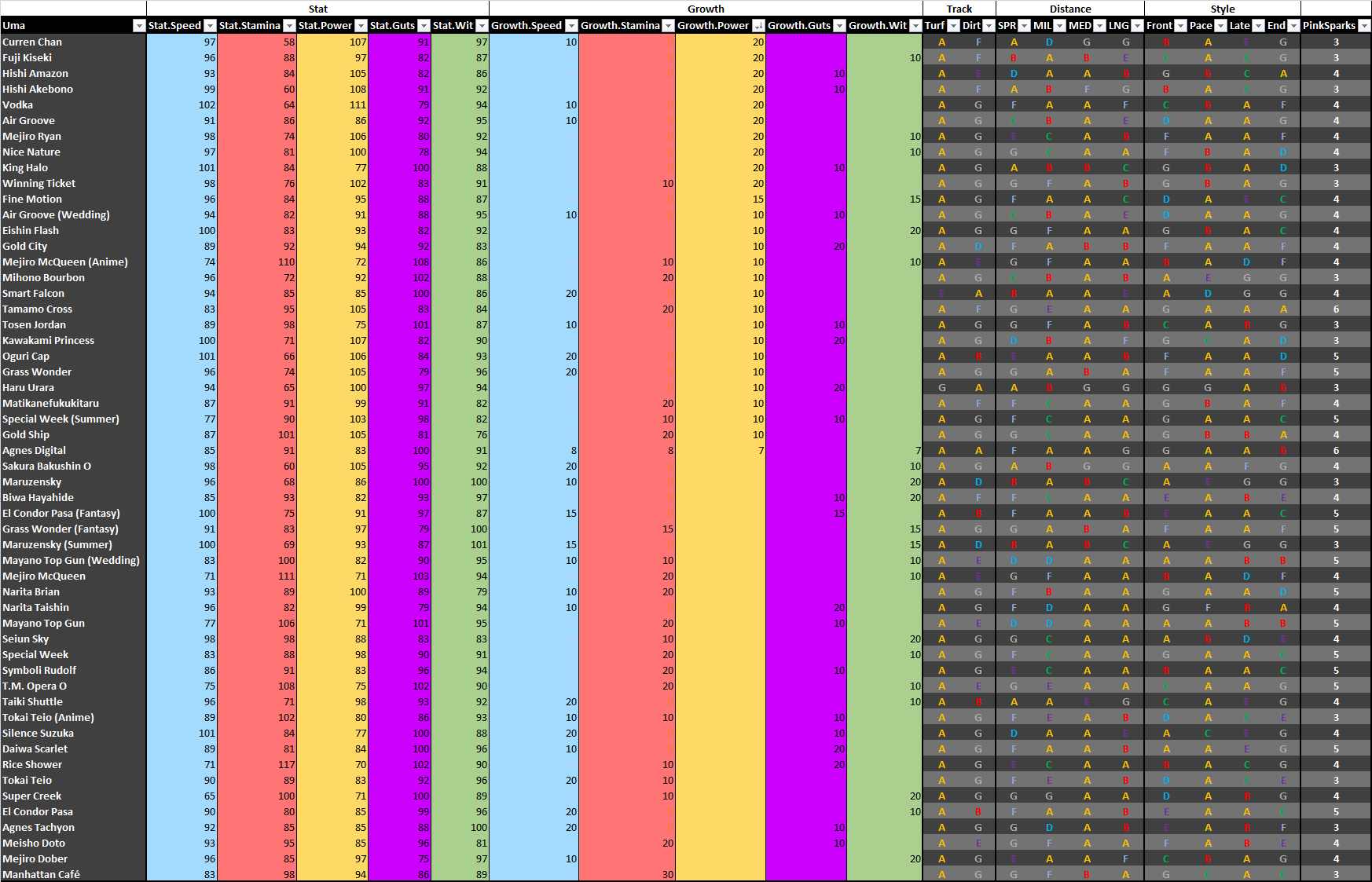The width and height of the screenshot is (1372, 882).
Task: Click Tamamo Cross's PinkSparks value 6
Action: pos(1336,309)
